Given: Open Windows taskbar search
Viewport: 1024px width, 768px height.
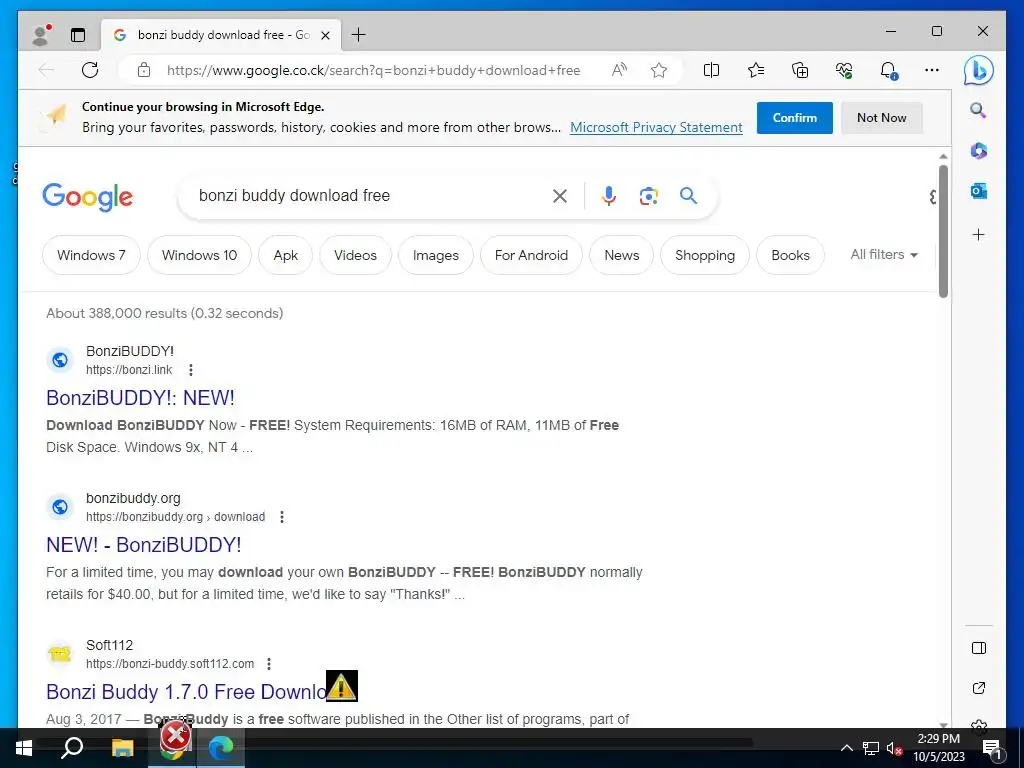Looking at the screenshot, I should (72, 748).
